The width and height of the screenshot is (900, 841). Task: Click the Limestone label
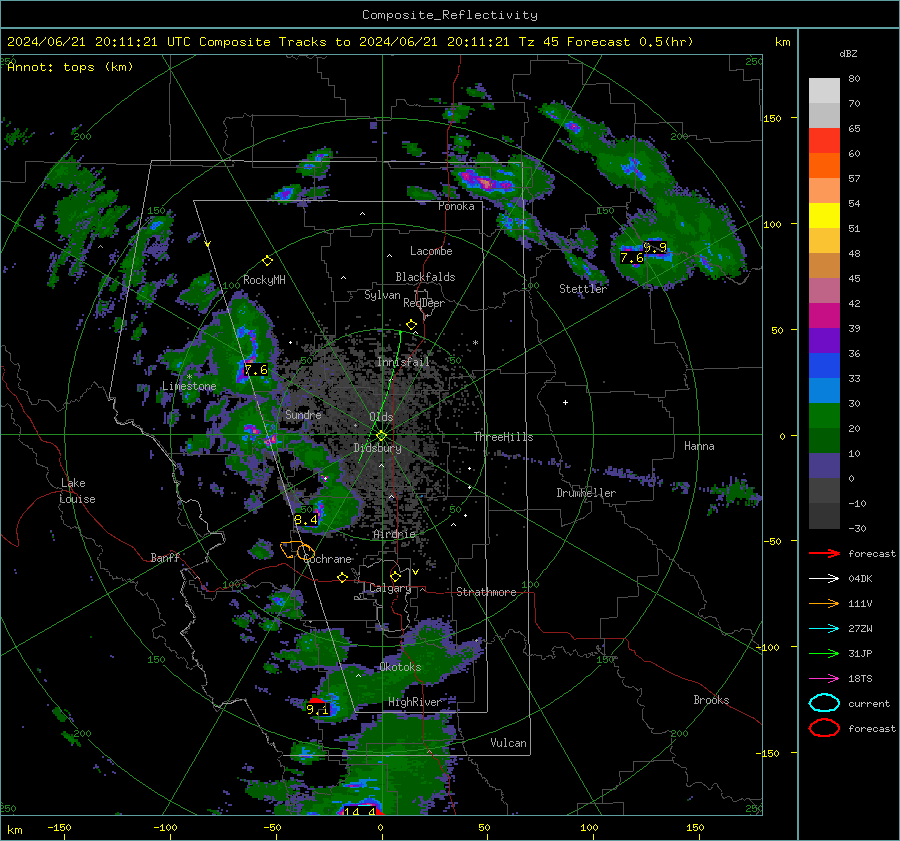click(189, 386)
